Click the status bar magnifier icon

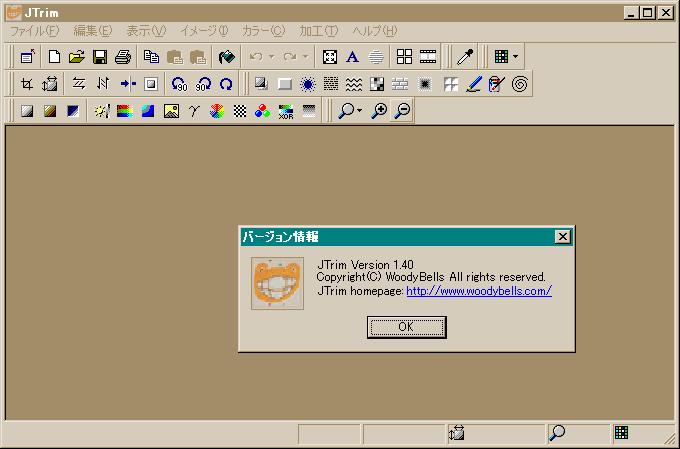coord(557,433)
